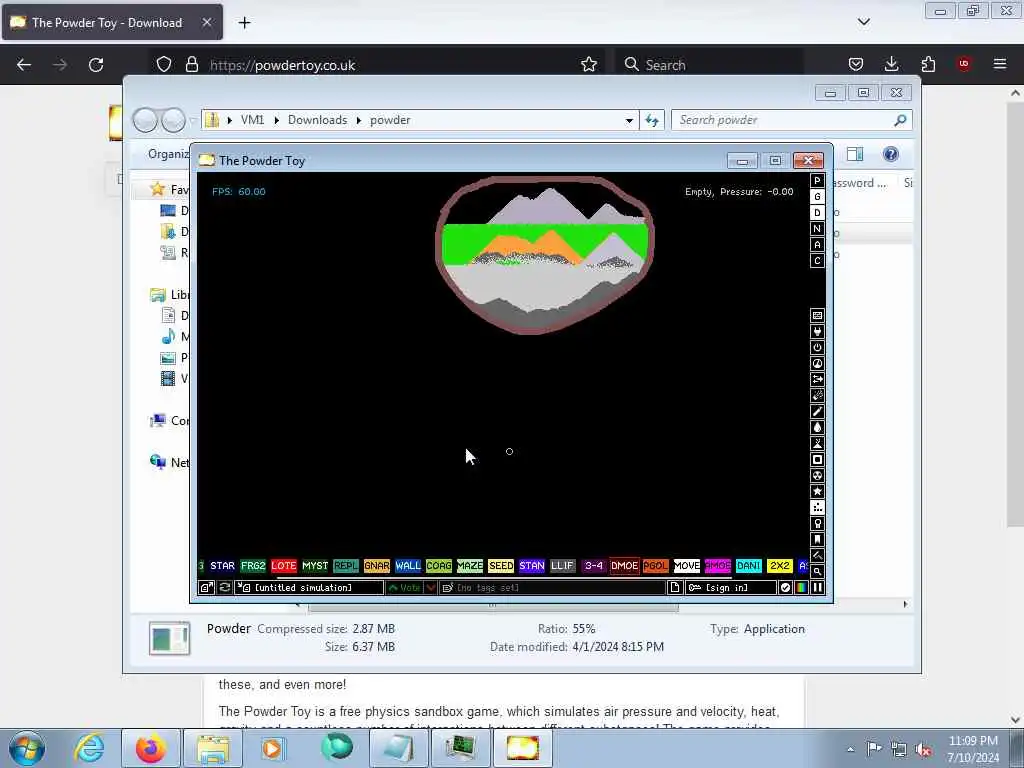Show hidden tray icons arrow
Viewport: 1024px width, 768px height.
point(850,749)
